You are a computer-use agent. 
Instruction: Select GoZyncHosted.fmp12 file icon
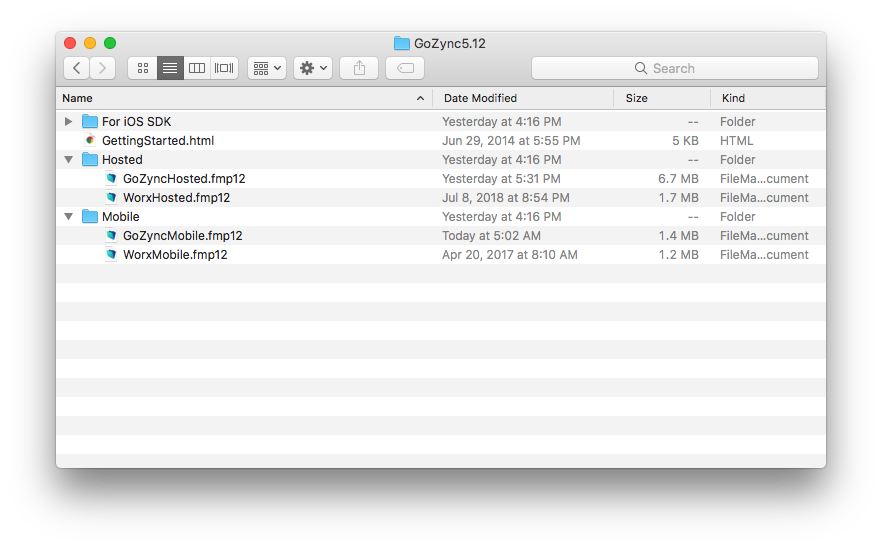pyautogui.click(x=111, y=179)
